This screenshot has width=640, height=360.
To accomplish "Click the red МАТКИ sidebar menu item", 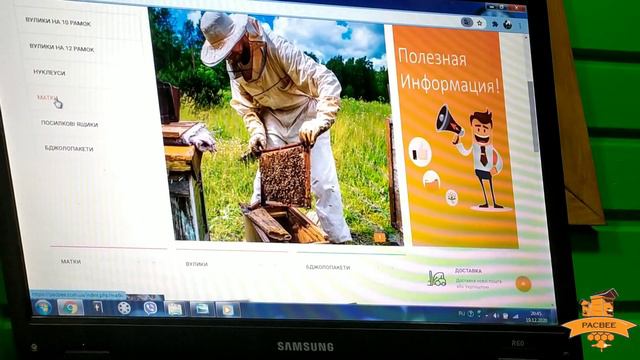I will [x=47, y=98].
